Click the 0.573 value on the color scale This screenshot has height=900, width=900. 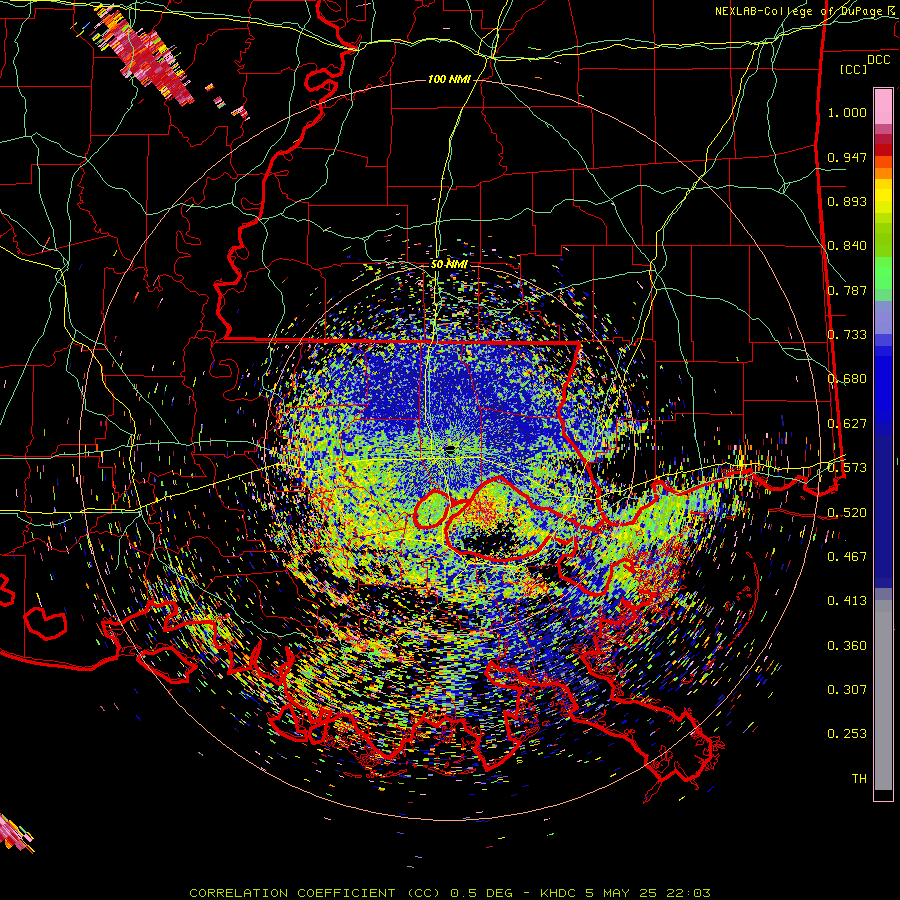click(847, 468)
